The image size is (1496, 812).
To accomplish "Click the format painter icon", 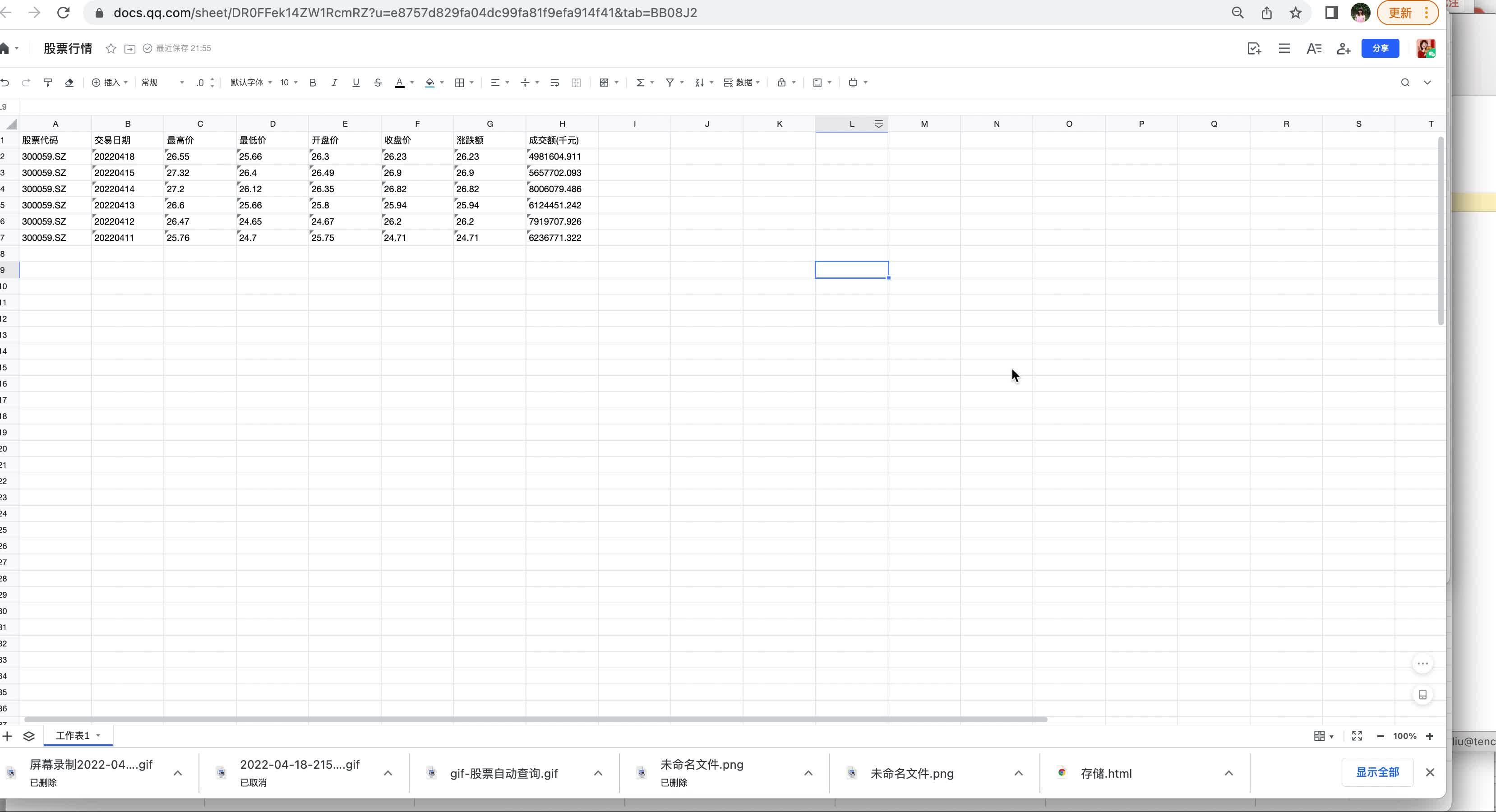I will point(48,83).
